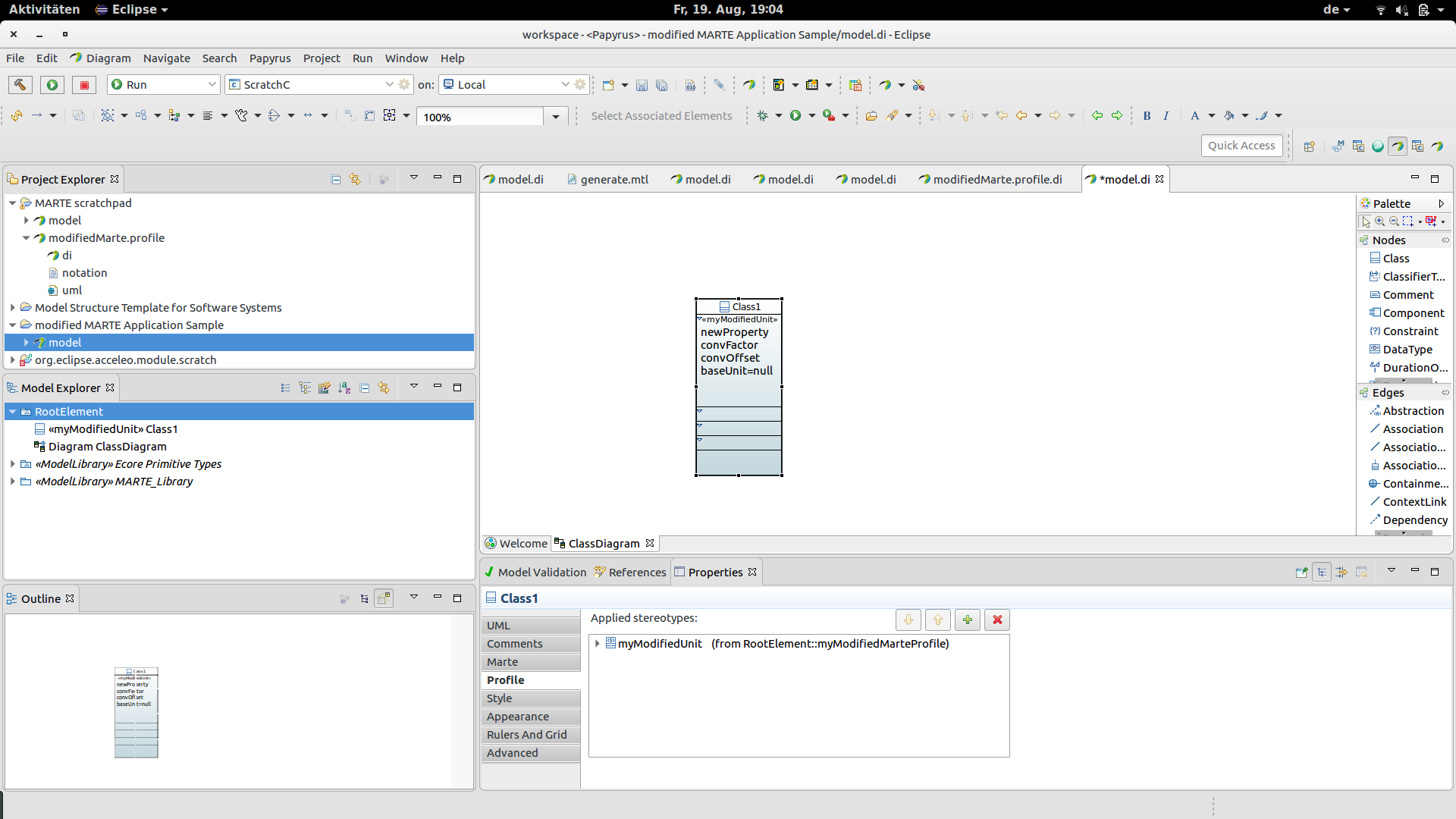Click the Align text icon in diagram toolbar
Image resolution: width=1456 pixels, height=819 pixels.
pyautogui.click(x=208, y=116)
